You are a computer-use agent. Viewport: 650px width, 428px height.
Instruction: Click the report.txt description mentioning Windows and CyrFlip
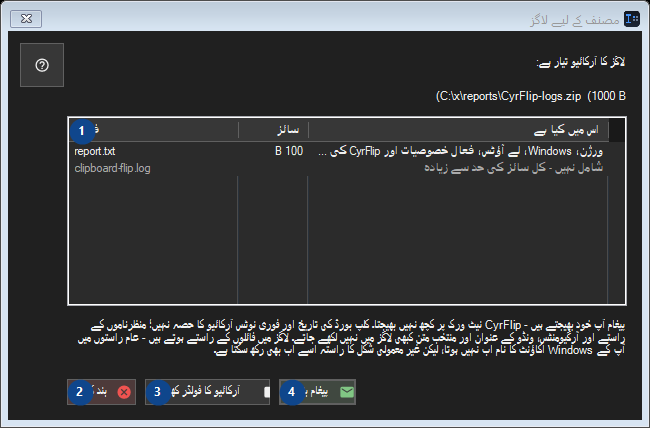(x=460, y=151)
